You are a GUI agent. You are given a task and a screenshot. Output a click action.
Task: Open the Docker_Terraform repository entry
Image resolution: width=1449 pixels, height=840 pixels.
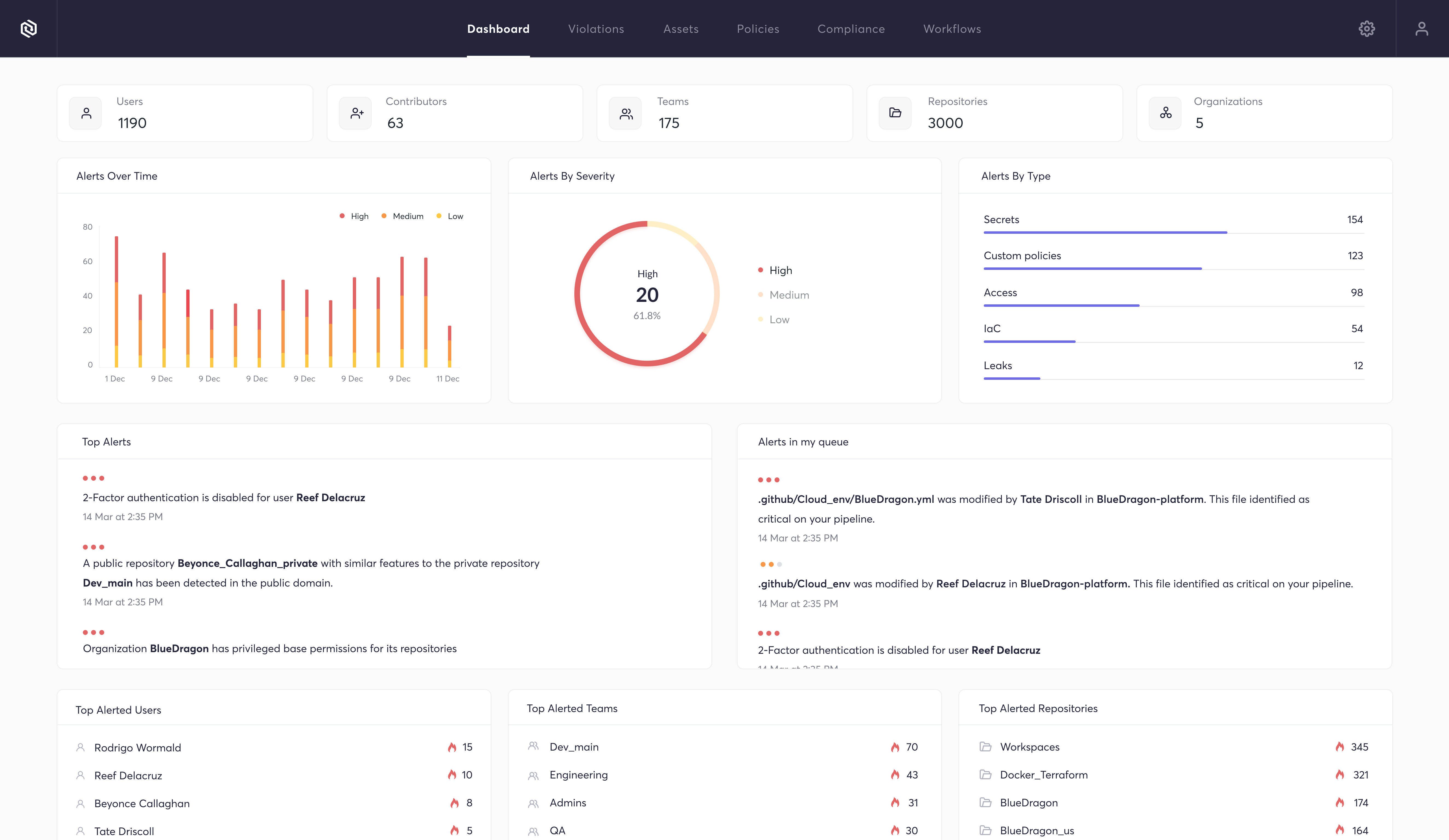(1043, 774)
